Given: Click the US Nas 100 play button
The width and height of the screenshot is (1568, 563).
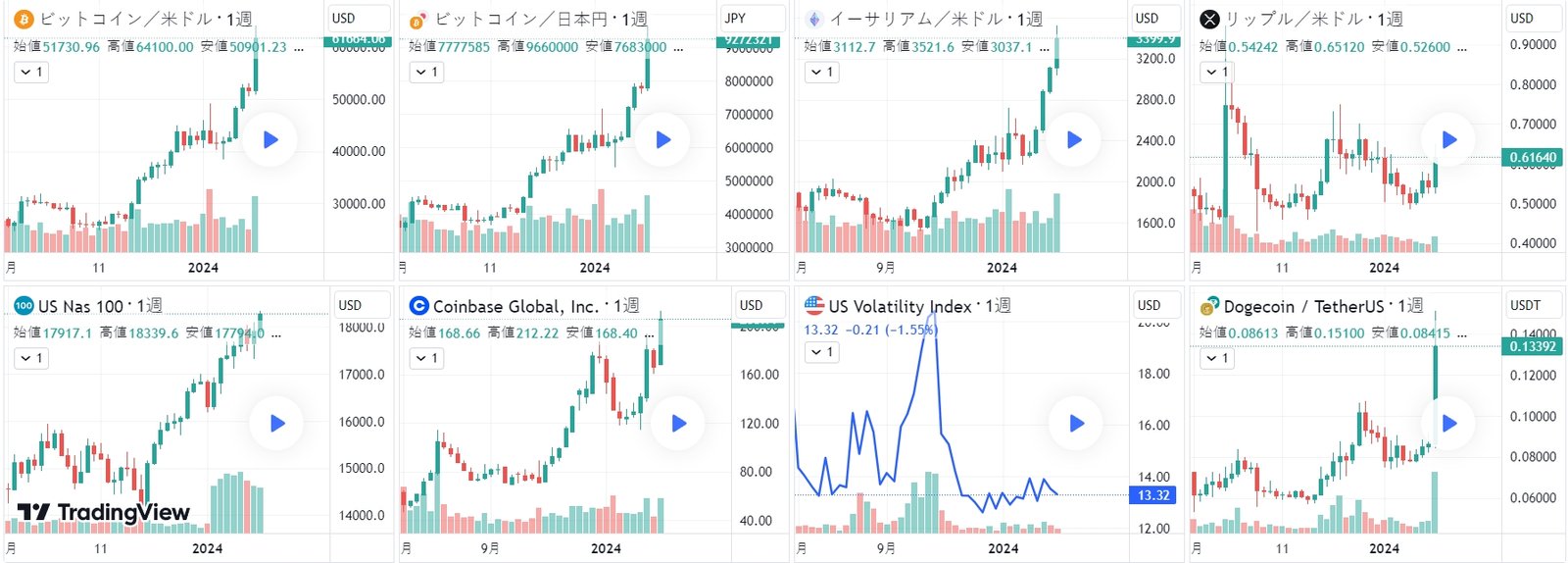Looking at the screenshot, I should (277, 424).
